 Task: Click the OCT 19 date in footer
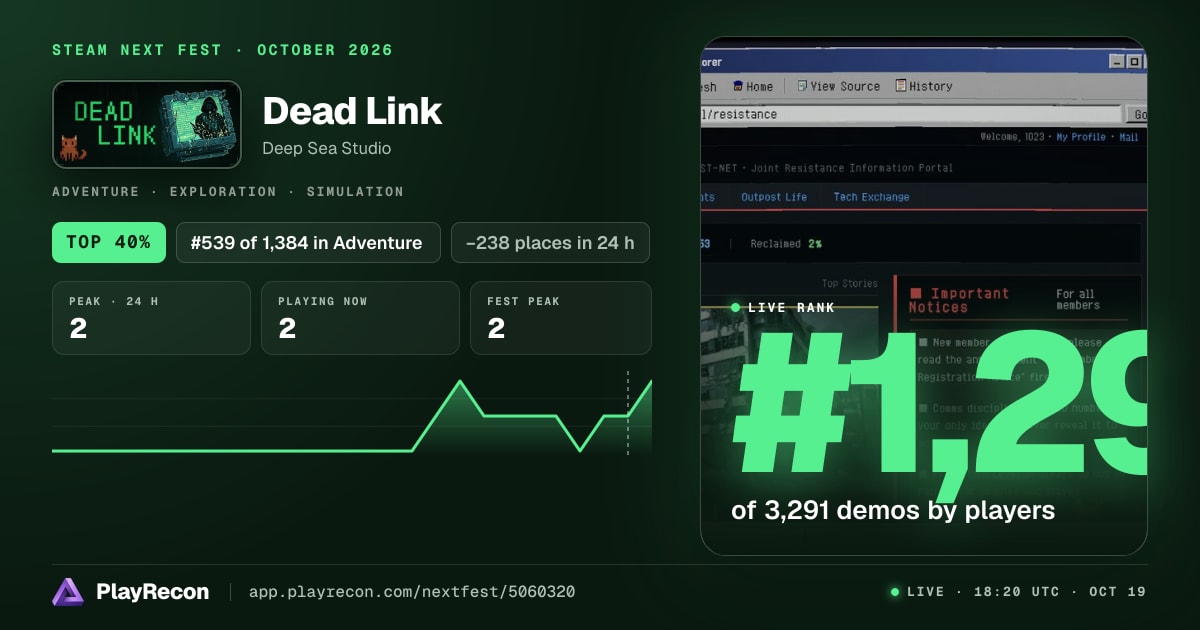(1117, 592)
